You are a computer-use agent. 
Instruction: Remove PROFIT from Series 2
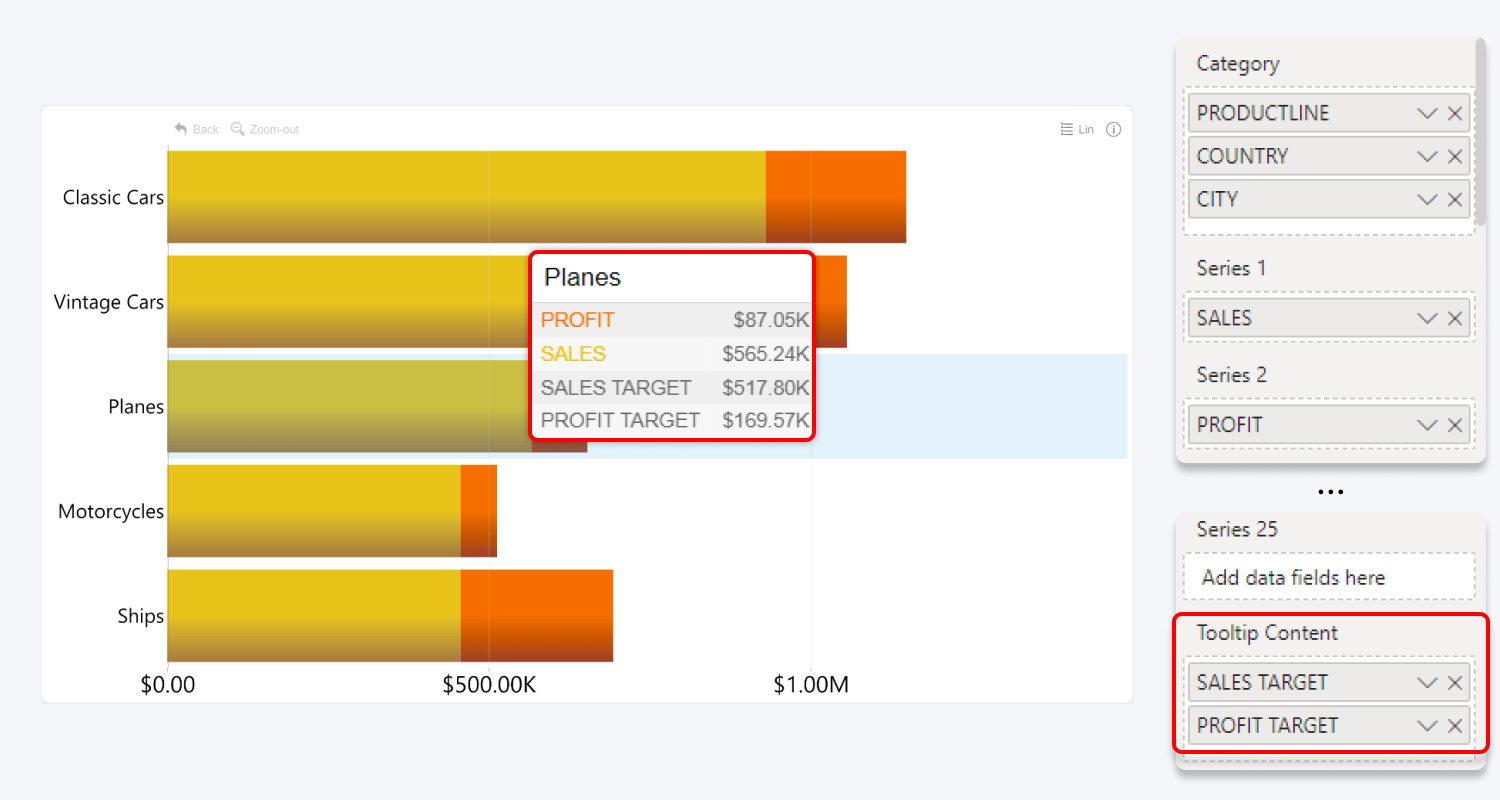click(x=1455, y=425)
